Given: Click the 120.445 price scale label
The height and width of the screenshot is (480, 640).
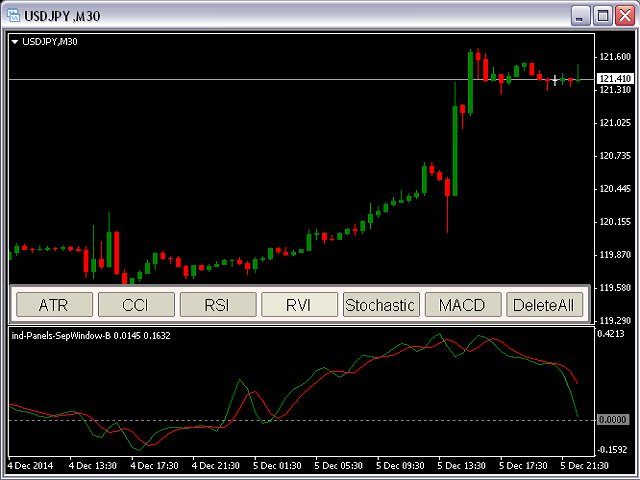Looking at the screenshot, I should coord(613,189).
